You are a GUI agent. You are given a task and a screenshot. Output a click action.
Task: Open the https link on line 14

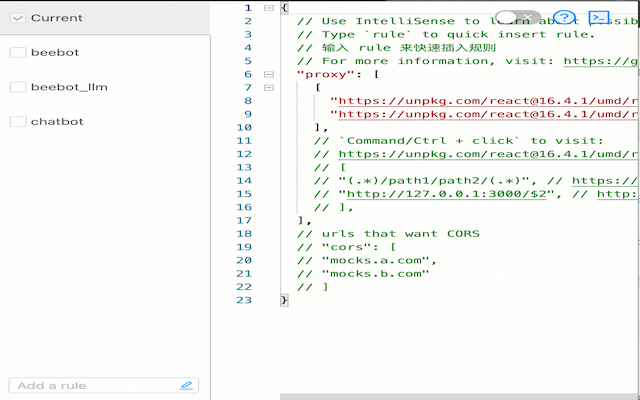[x=606, y=180]
